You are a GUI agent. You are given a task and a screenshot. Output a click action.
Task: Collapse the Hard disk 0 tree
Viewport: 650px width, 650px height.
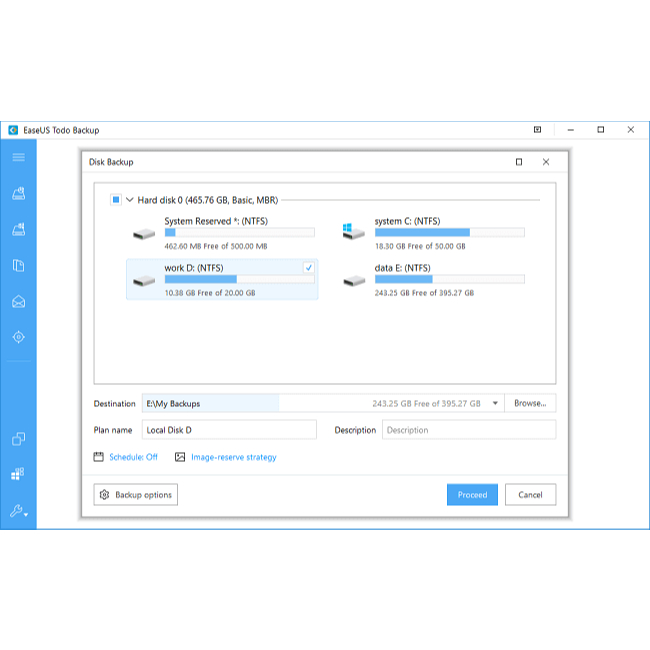pyautogui.click(x=129, y=200)
